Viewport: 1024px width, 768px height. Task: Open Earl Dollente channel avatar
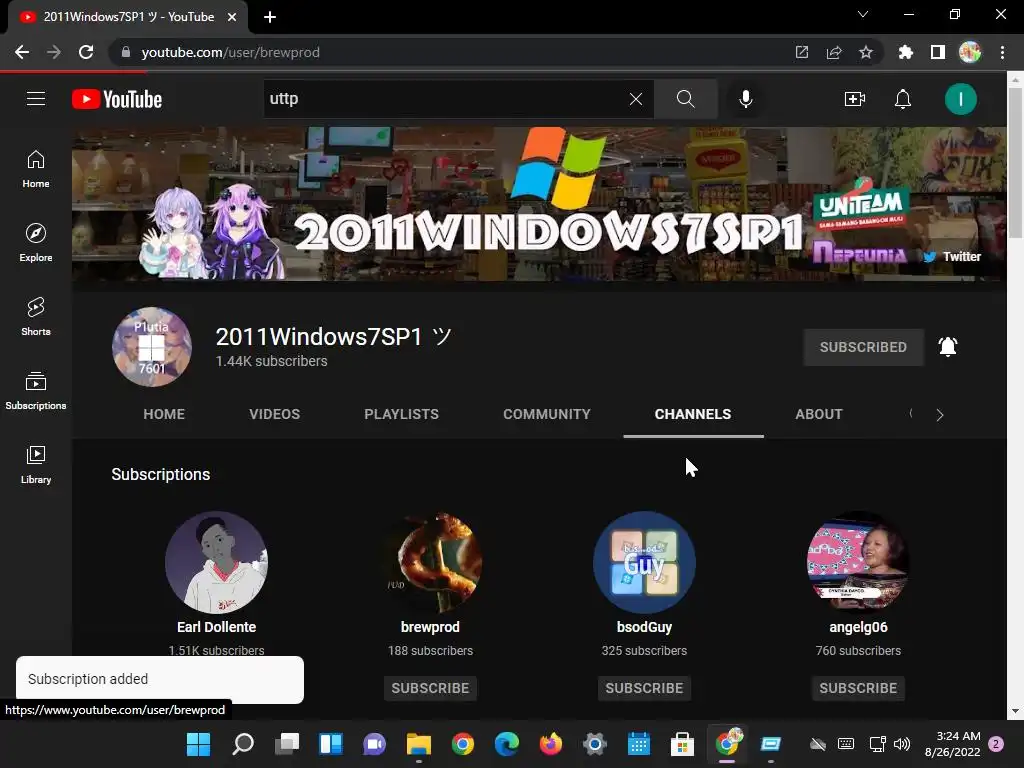[216, 562]
